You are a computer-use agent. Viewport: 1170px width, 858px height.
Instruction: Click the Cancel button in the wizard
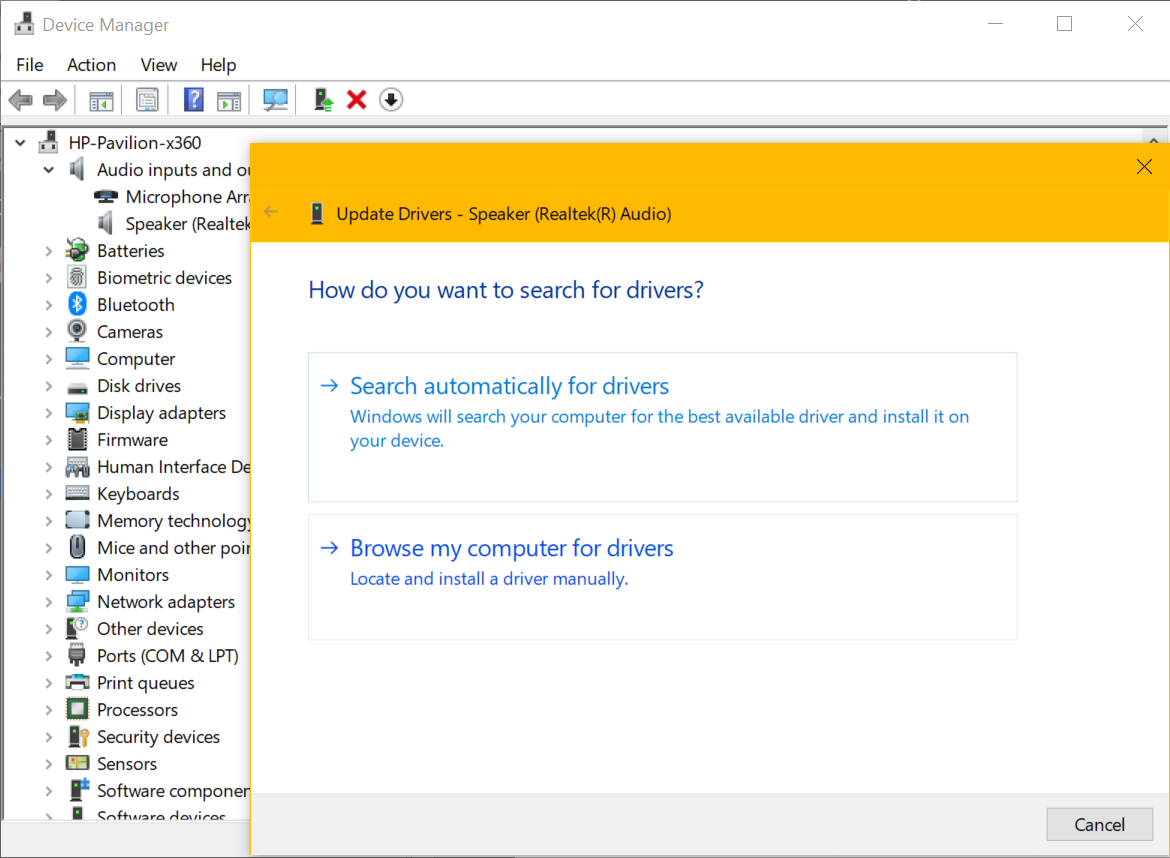(1099, 824)
